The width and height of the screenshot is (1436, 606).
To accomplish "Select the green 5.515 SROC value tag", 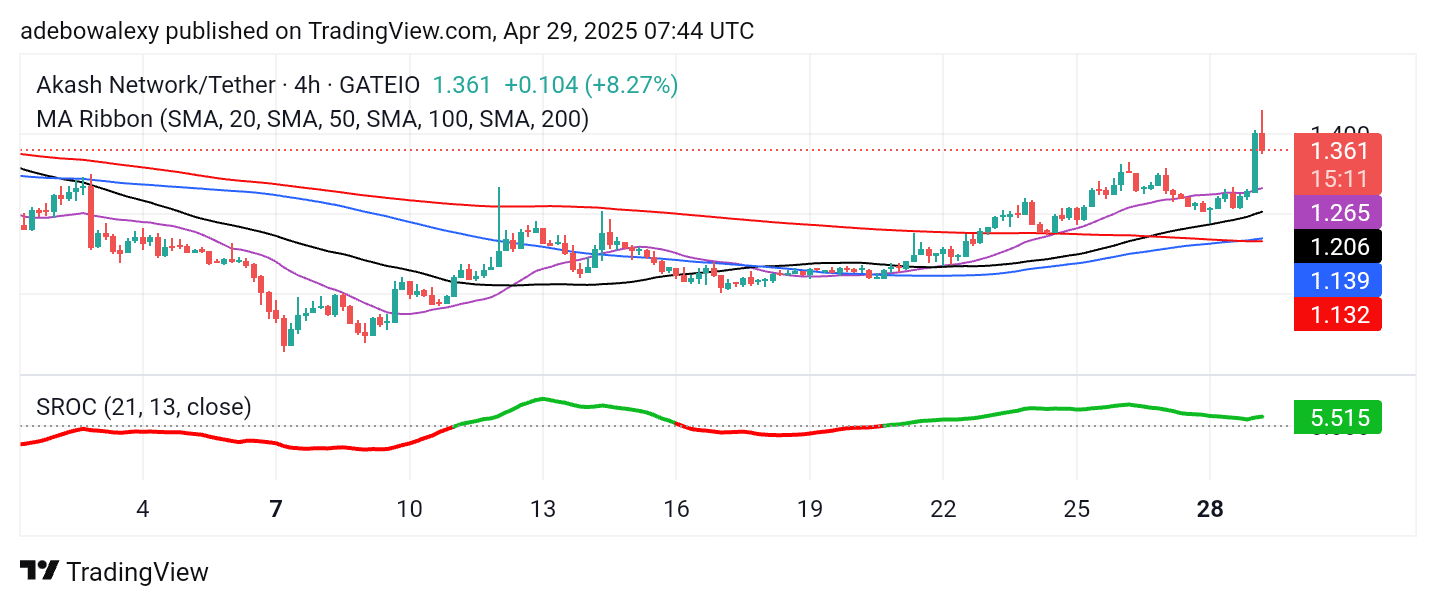I will [1338, 417].
